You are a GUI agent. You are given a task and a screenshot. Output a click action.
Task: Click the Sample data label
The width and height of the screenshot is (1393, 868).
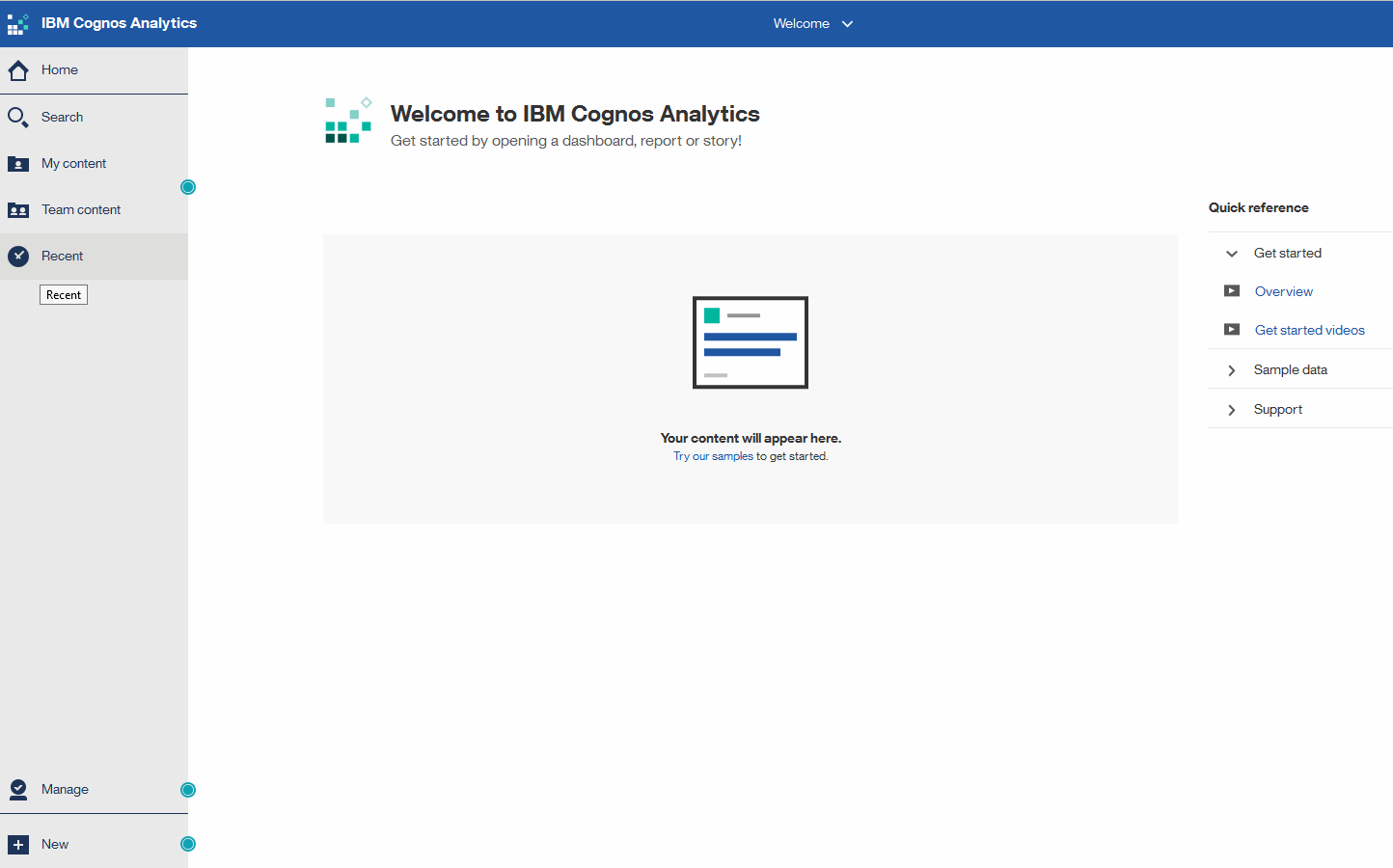pyautogui.click(x=1290, y=369)
